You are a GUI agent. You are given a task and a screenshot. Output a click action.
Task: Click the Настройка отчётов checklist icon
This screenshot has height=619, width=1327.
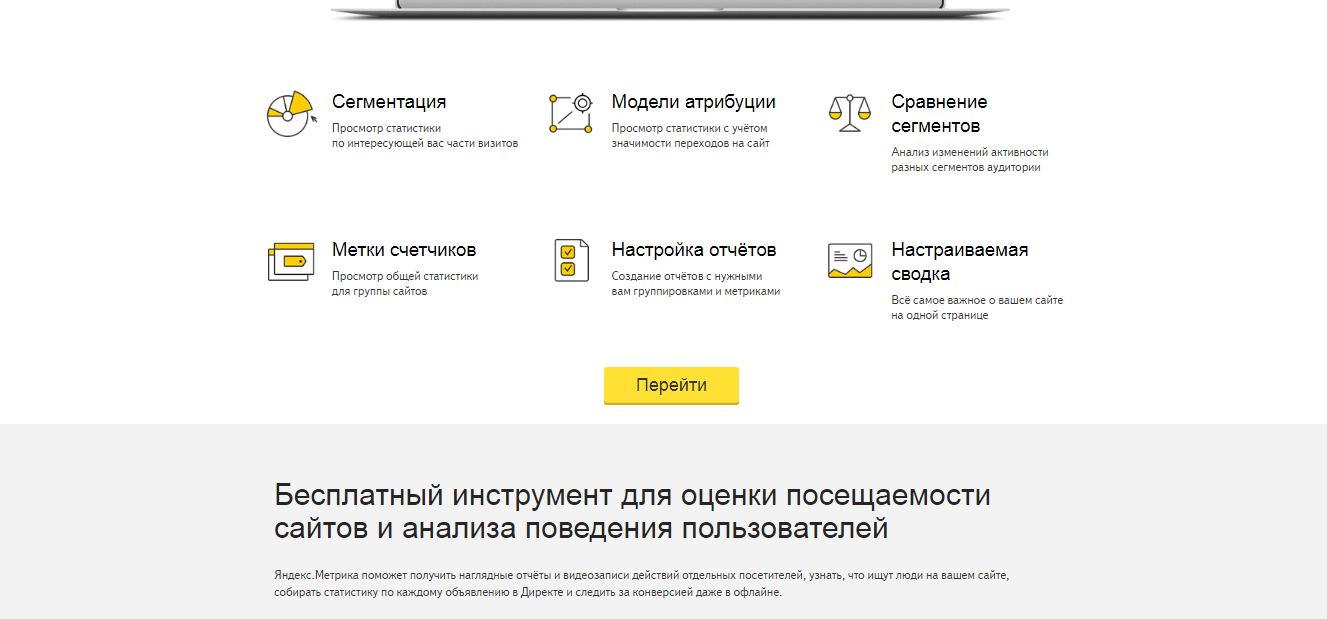coord(571,260)
